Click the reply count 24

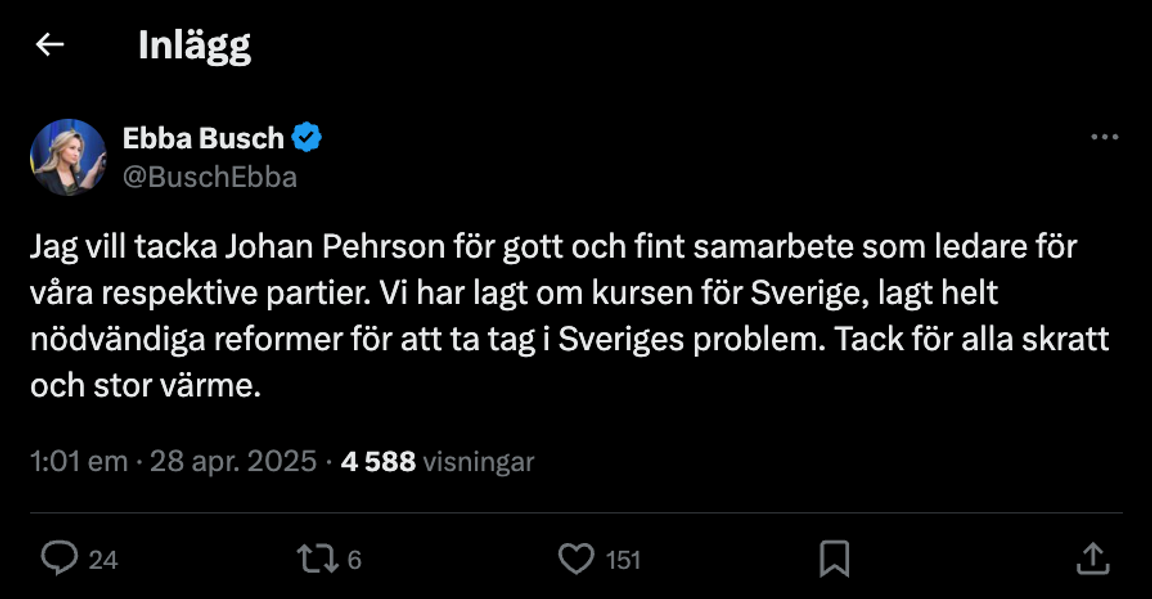point(103,560)
